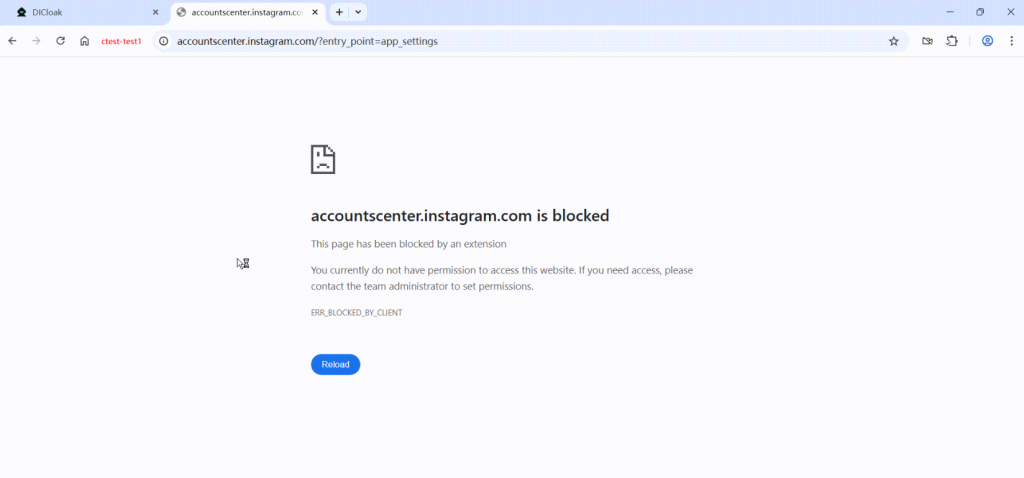Reload page using toolbar refresh icon
Viewport: 1024px width, 478px height.
pos(60,41)
